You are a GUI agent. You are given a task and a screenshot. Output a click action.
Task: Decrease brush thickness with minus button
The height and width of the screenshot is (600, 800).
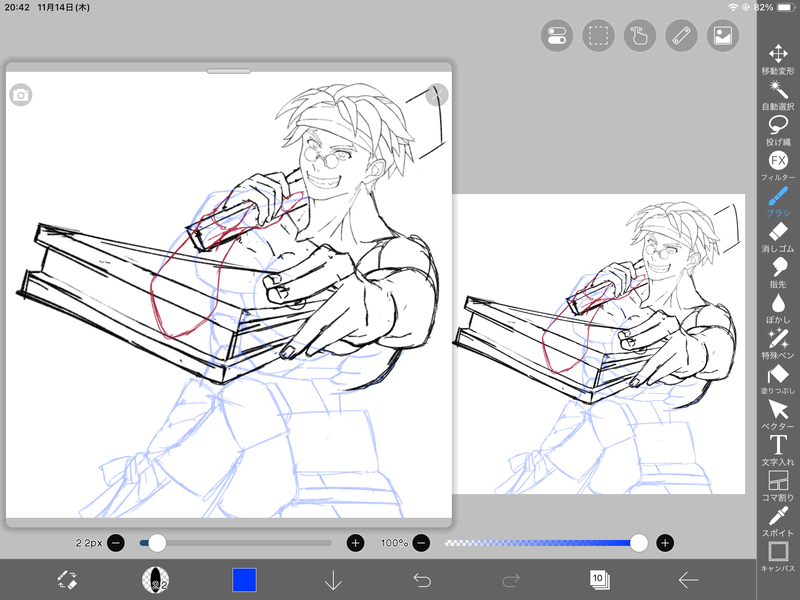point(116,543)
